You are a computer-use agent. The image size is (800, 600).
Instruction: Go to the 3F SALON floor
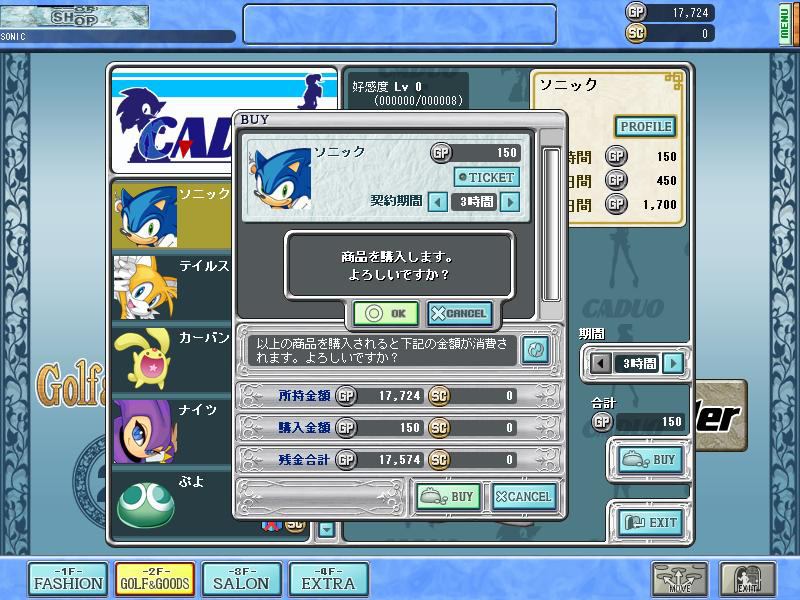pos(241,579)
